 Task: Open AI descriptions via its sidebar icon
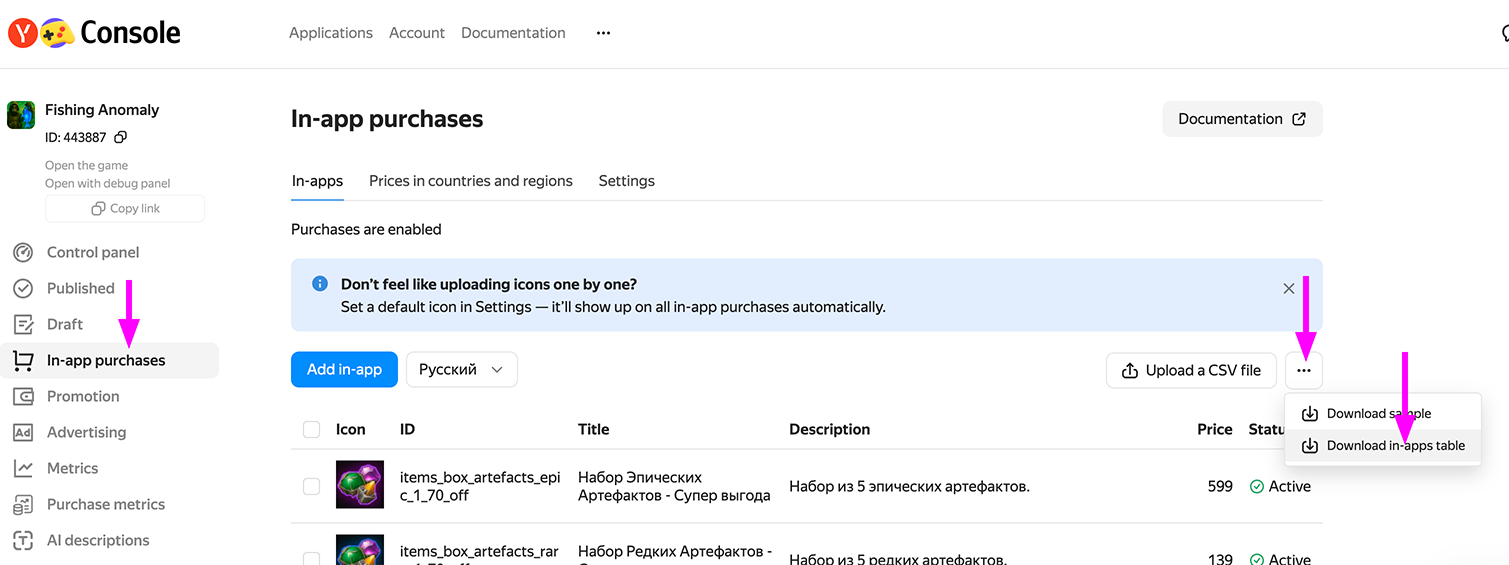(x=23, y=541)
